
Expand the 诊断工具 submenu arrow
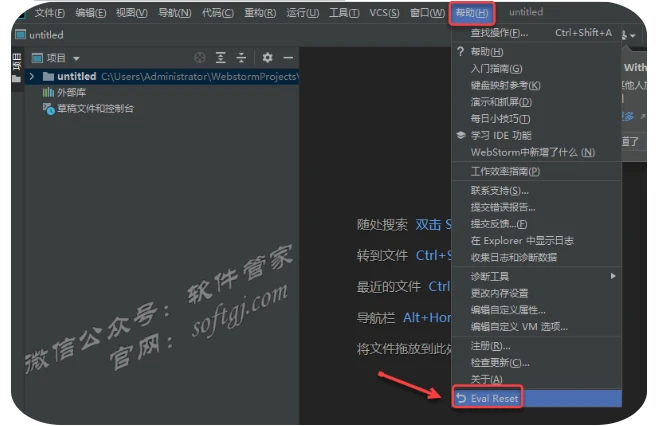pos(613,276)
